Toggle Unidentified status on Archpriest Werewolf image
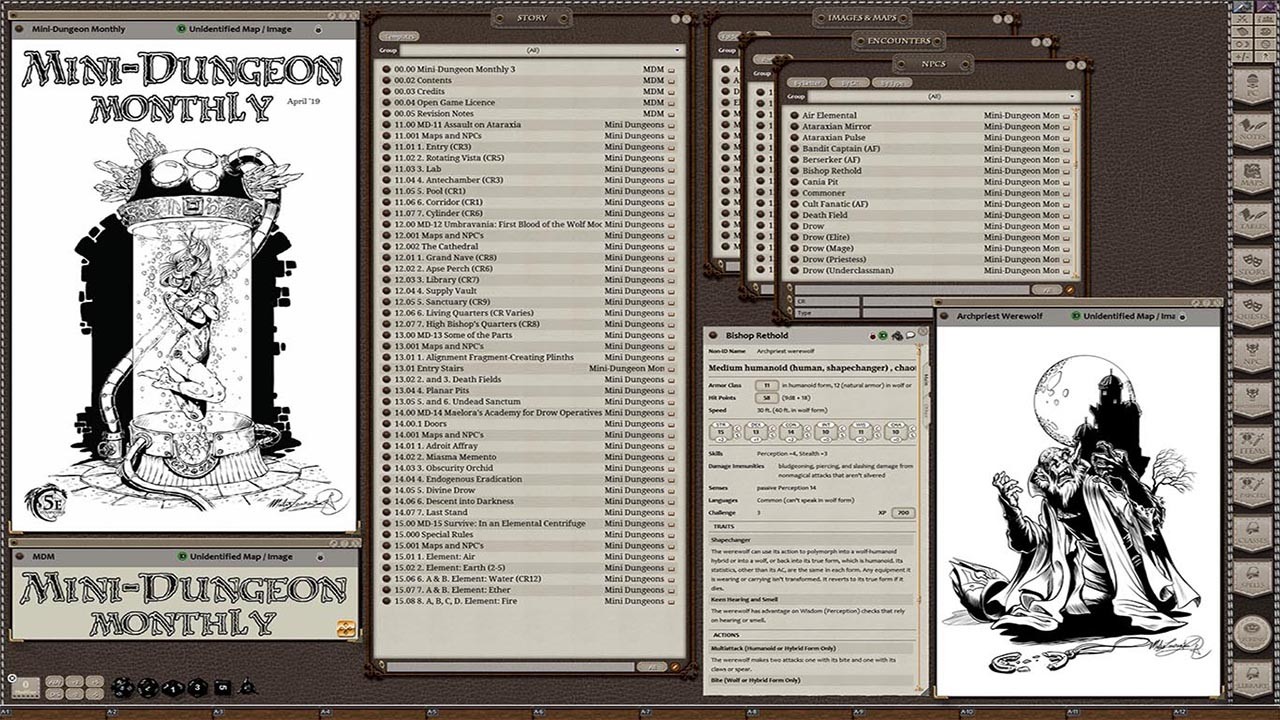 point(1076,316)
